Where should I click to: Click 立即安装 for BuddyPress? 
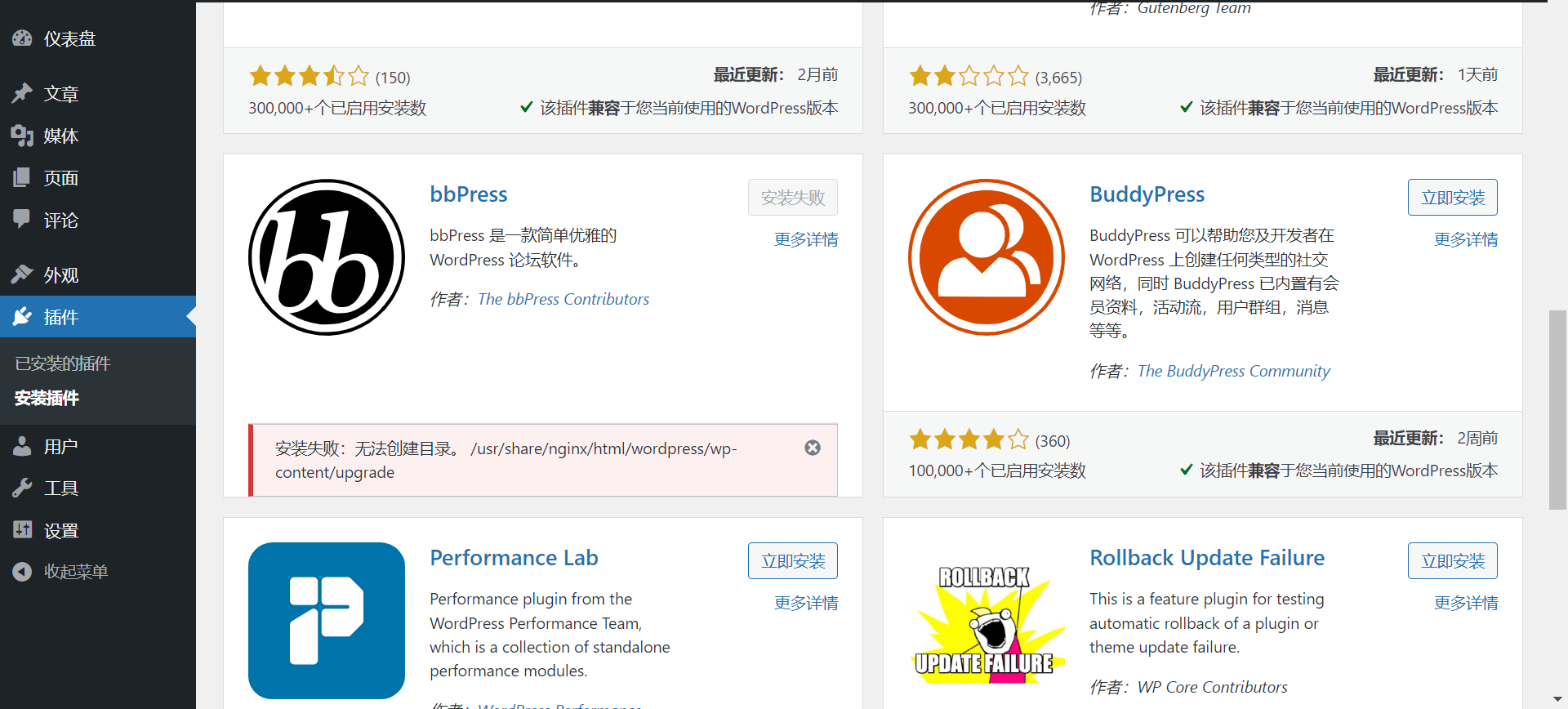click(1453, 198)
